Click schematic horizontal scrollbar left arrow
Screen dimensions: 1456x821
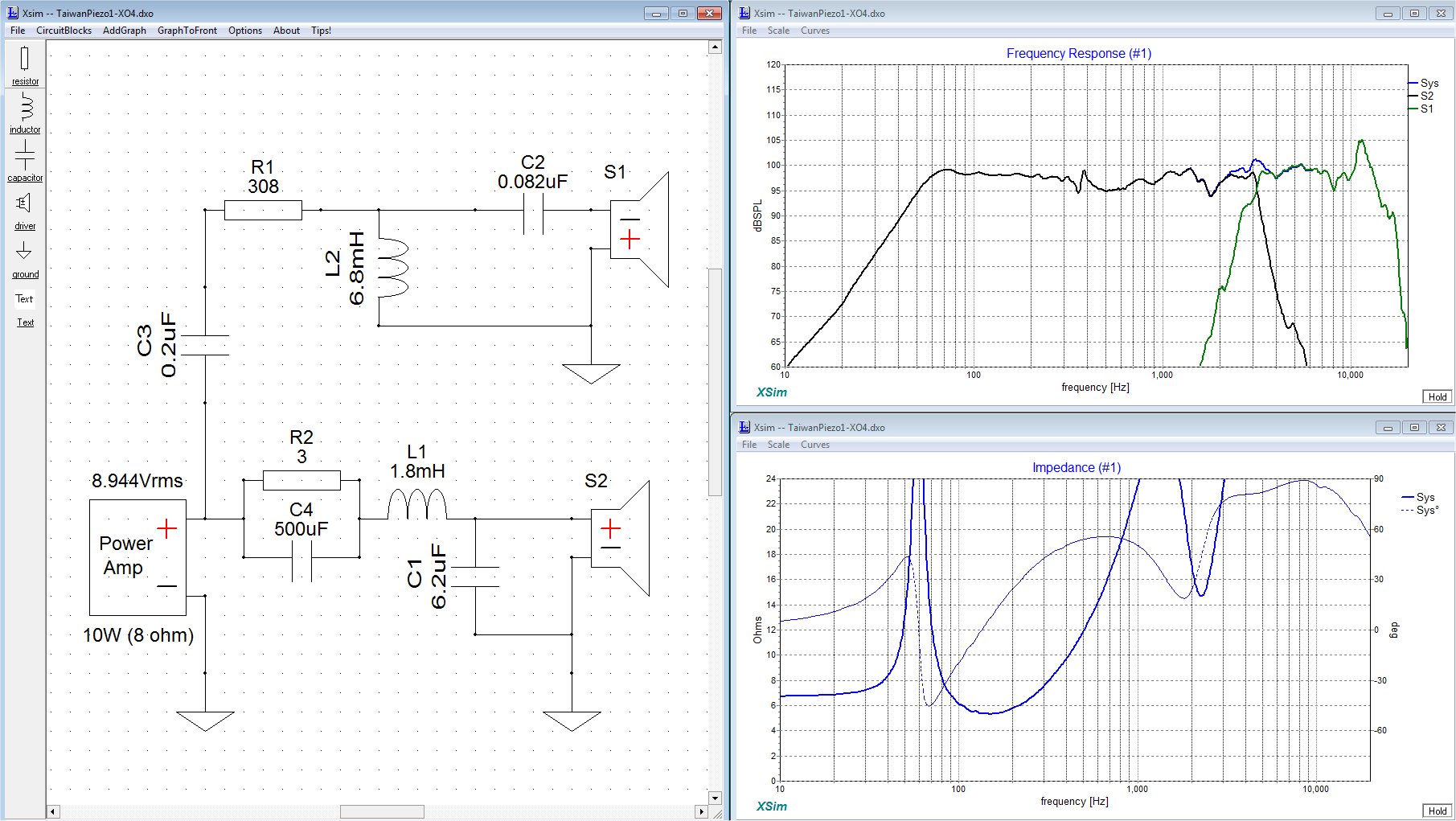[x=53, y=811]
